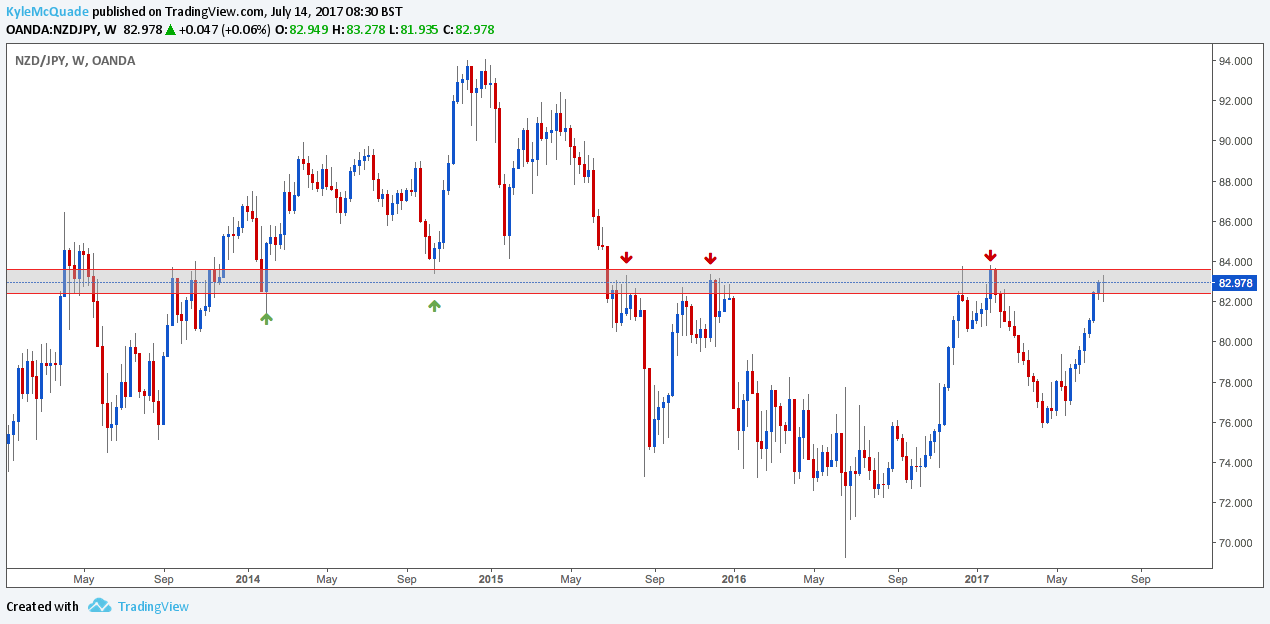Click the 70.000 price axis label
This screenshot has width=1270, height=624.
(1236, 543)
